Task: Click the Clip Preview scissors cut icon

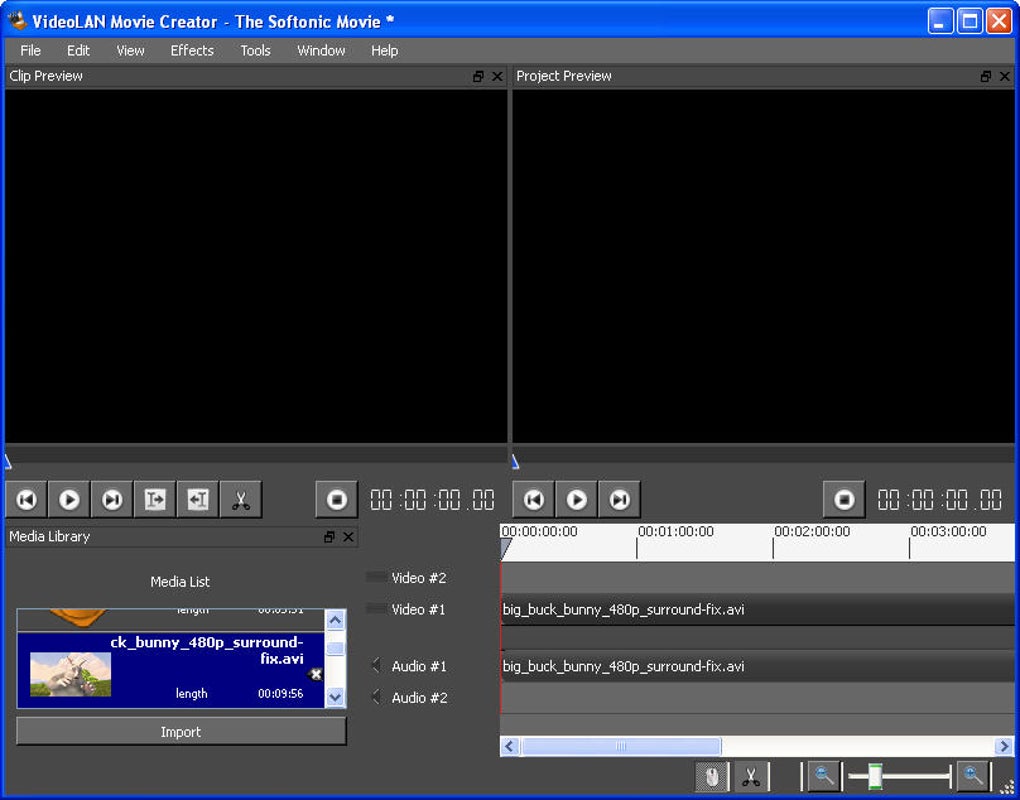Action: pos(240,499)
